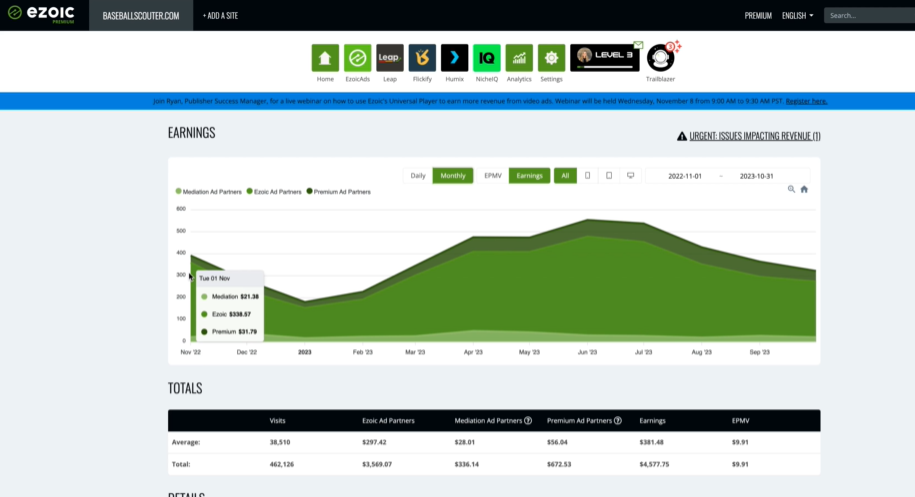Click the Jun '23 axis label
915x497 pixels.
pyautogui.click(x=587, y=352)
